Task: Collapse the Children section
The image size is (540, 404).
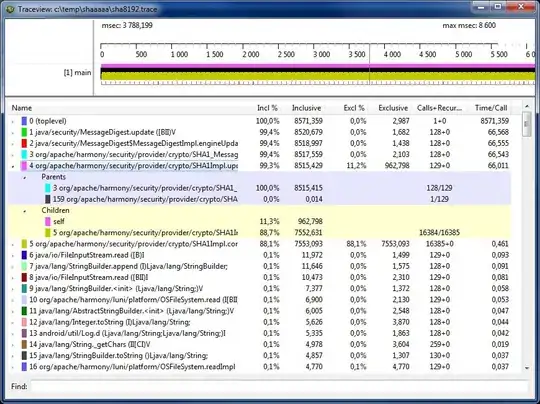Action: [24, 211]
